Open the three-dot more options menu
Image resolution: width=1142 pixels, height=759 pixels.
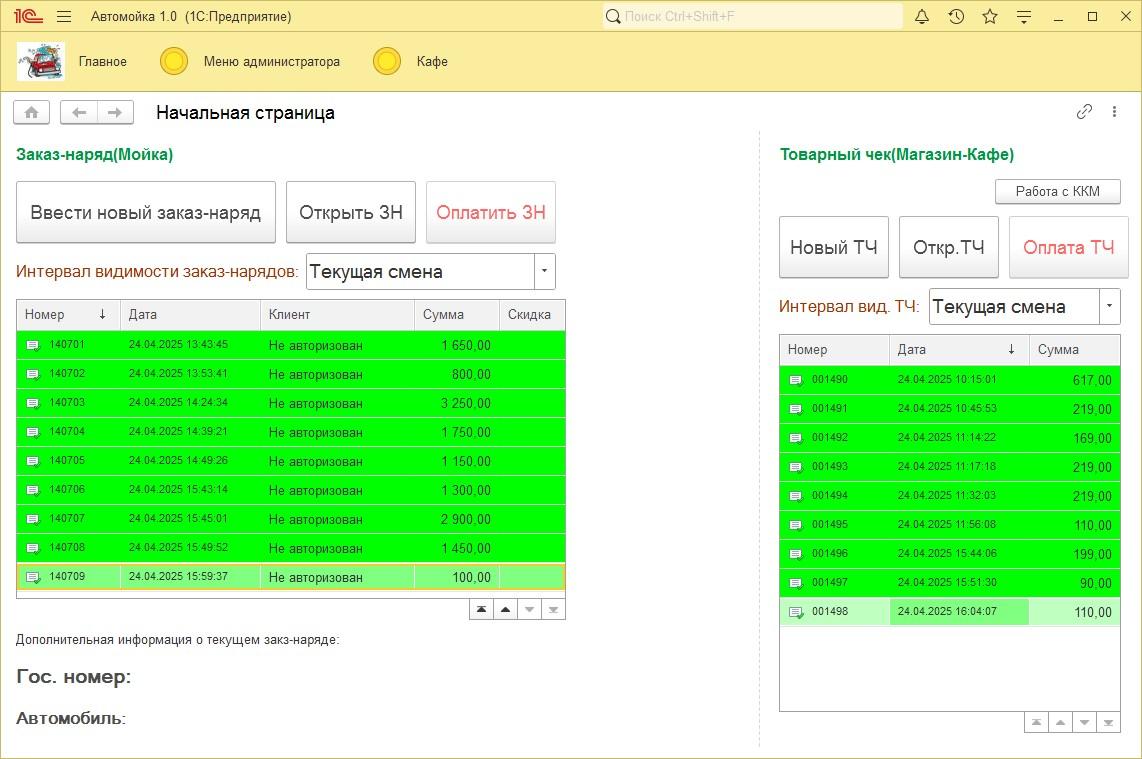(x=1114, y=112)
